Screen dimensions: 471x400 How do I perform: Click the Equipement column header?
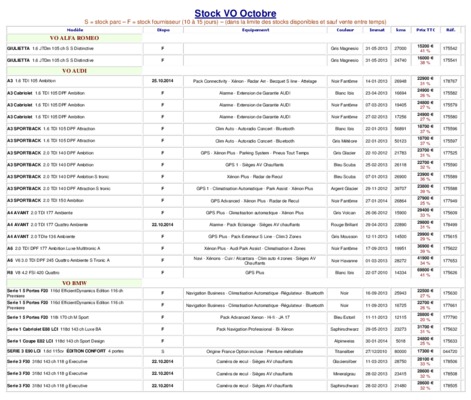255,30
